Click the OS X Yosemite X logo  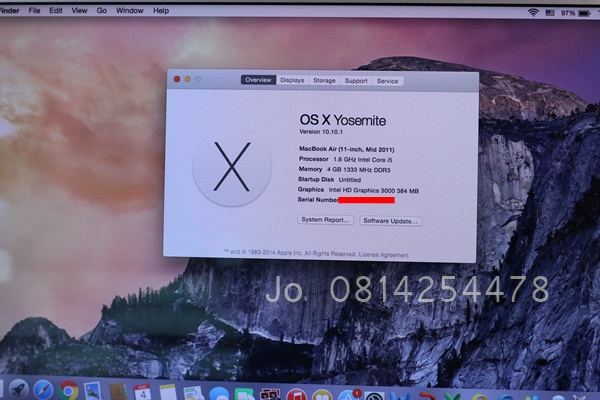click(x=232, y=167)
